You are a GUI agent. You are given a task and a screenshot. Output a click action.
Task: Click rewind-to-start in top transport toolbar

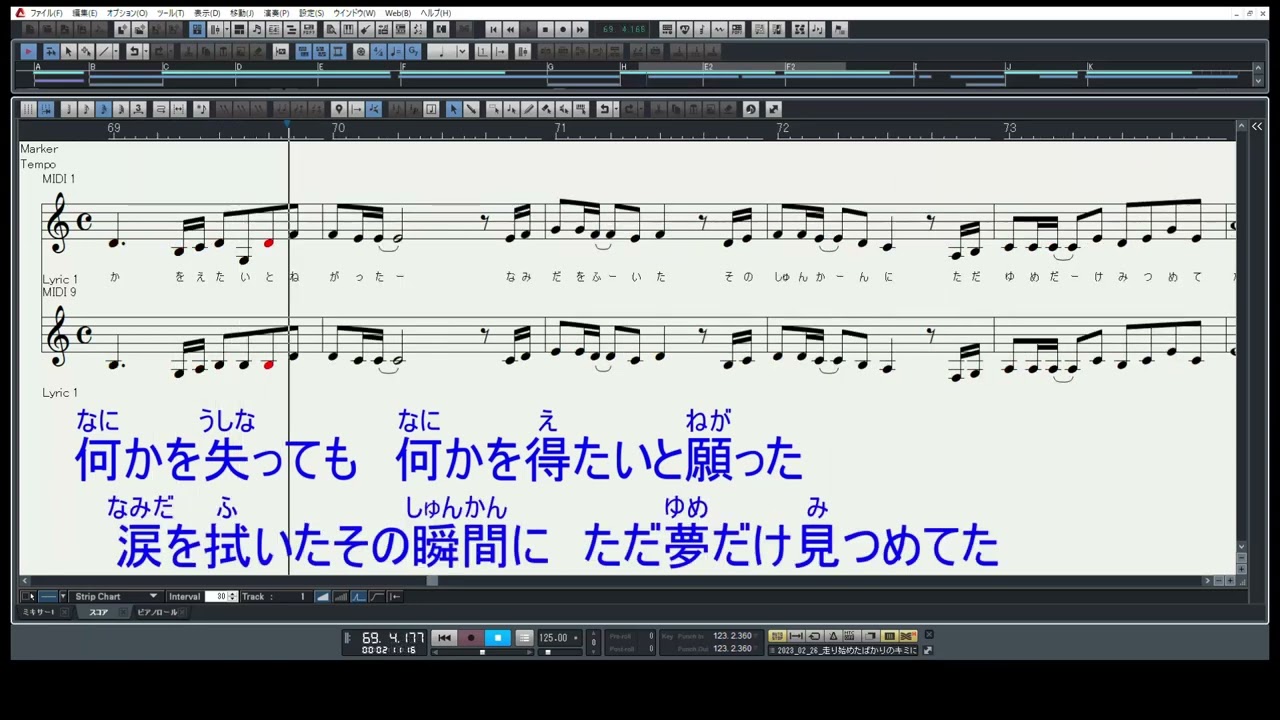(493, 29)
